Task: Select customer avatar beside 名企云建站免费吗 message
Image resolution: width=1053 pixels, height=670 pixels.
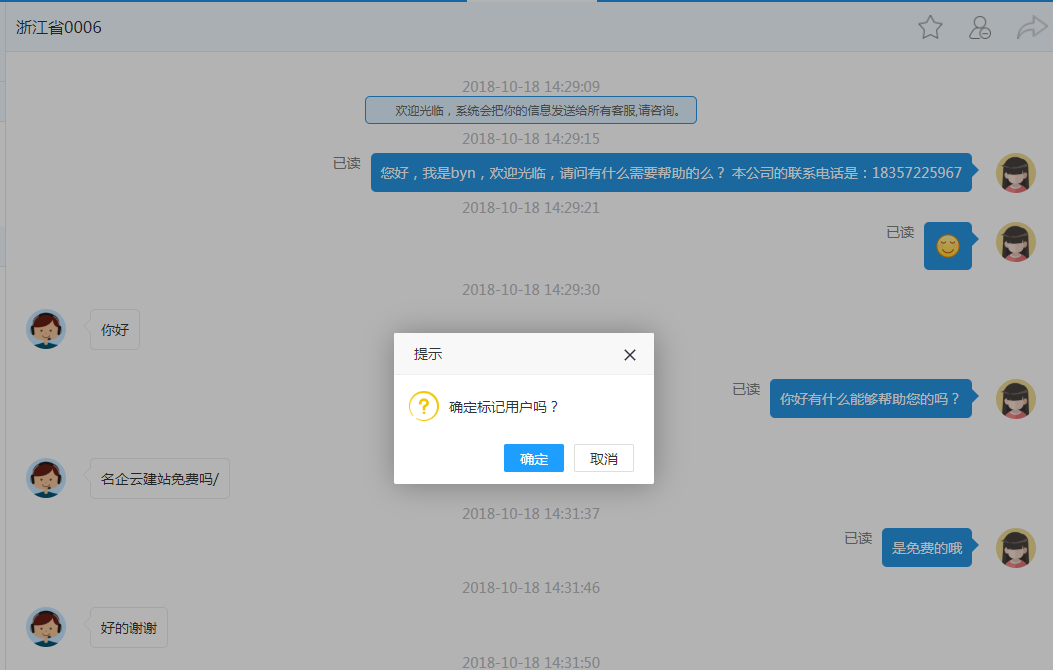Action: click(x=46, y=478)
